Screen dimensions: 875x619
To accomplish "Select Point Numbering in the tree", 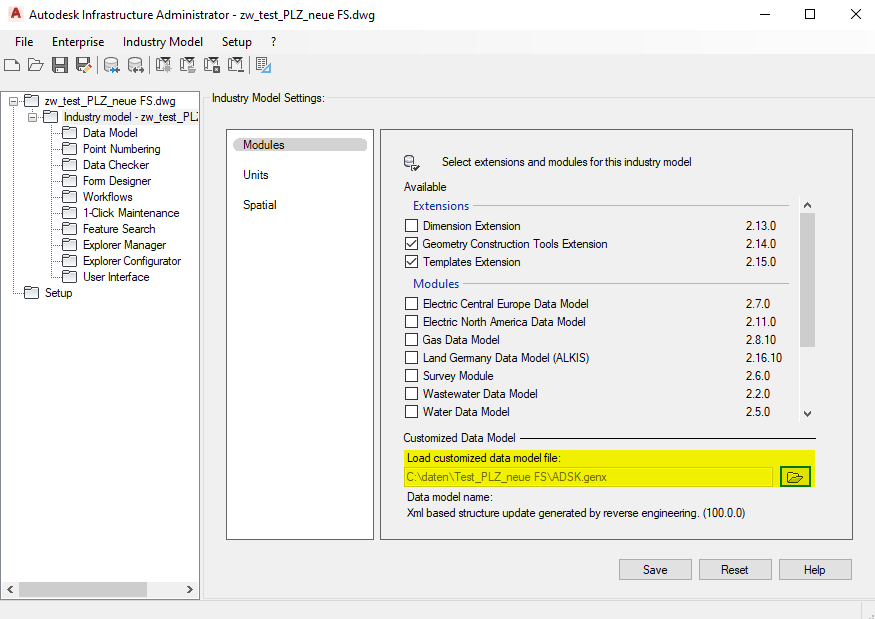I will 122,149.
